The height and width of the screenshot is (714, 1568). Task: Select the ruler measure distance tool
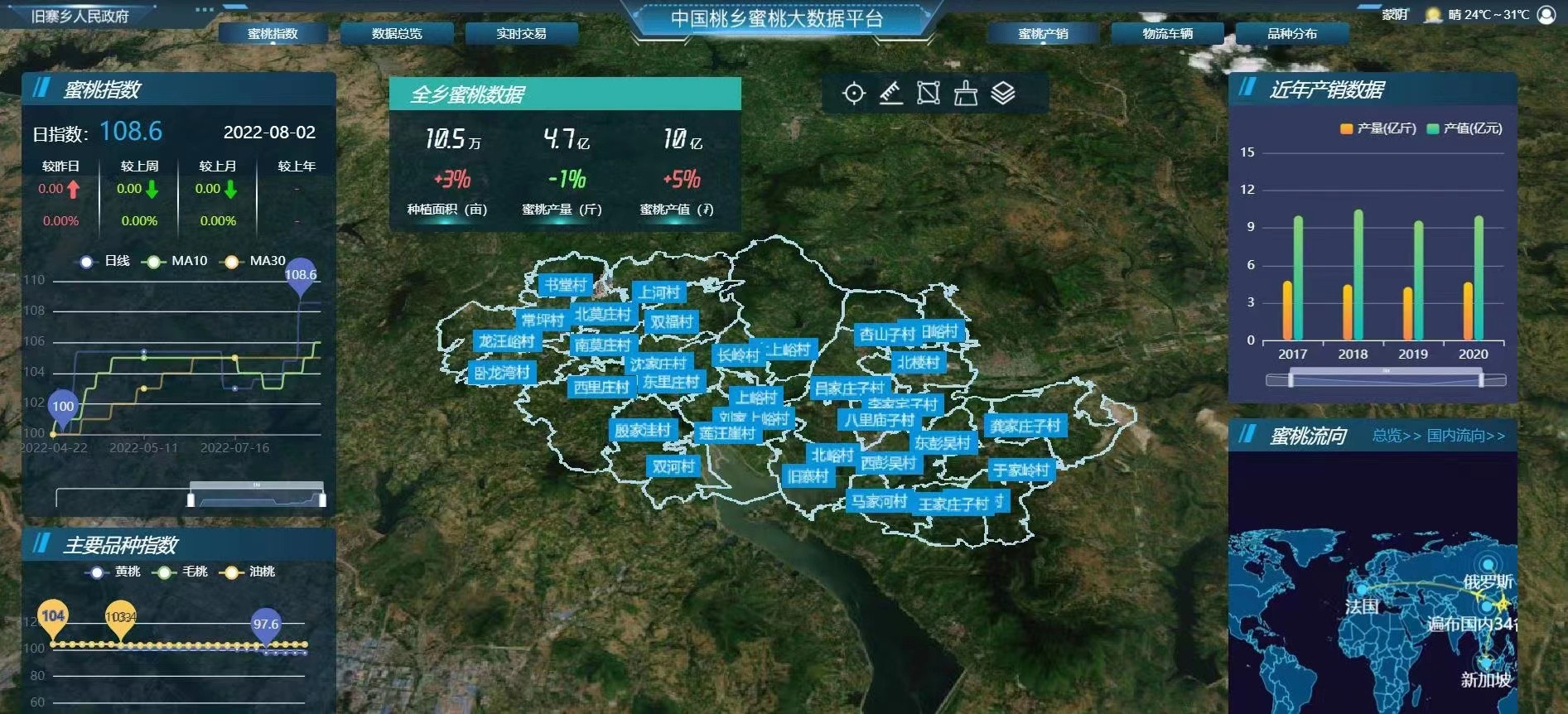[x=891, y=94]
